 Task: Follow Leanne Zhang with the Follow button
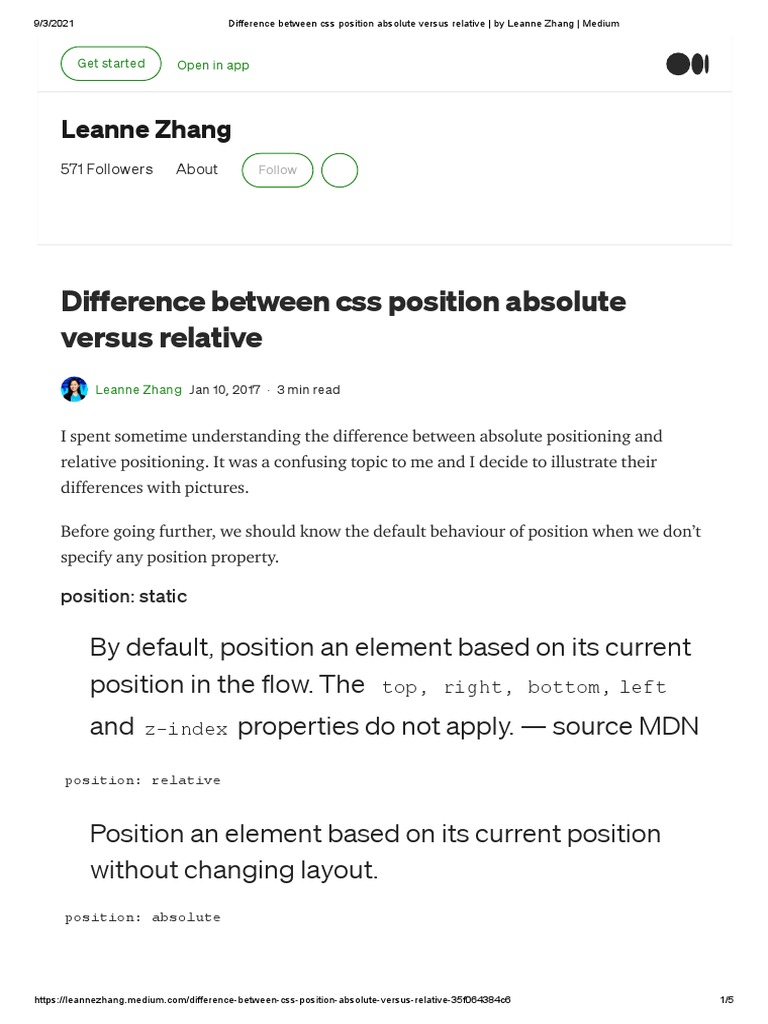tap(277, 170)
